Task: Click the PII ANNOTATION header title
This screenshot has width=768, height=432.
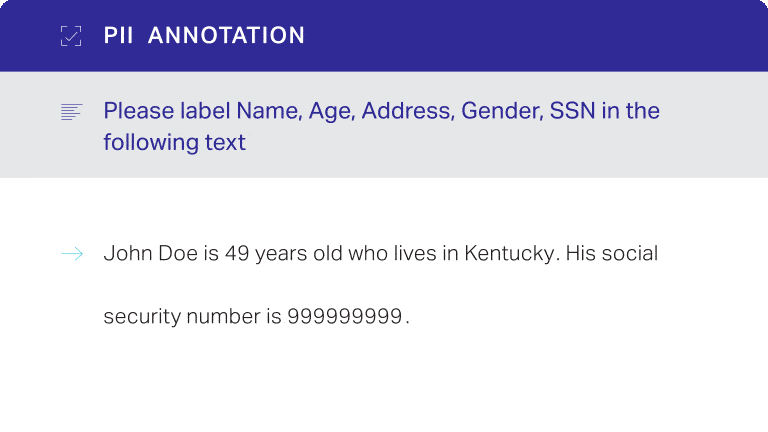Action: tap(204, 36)
